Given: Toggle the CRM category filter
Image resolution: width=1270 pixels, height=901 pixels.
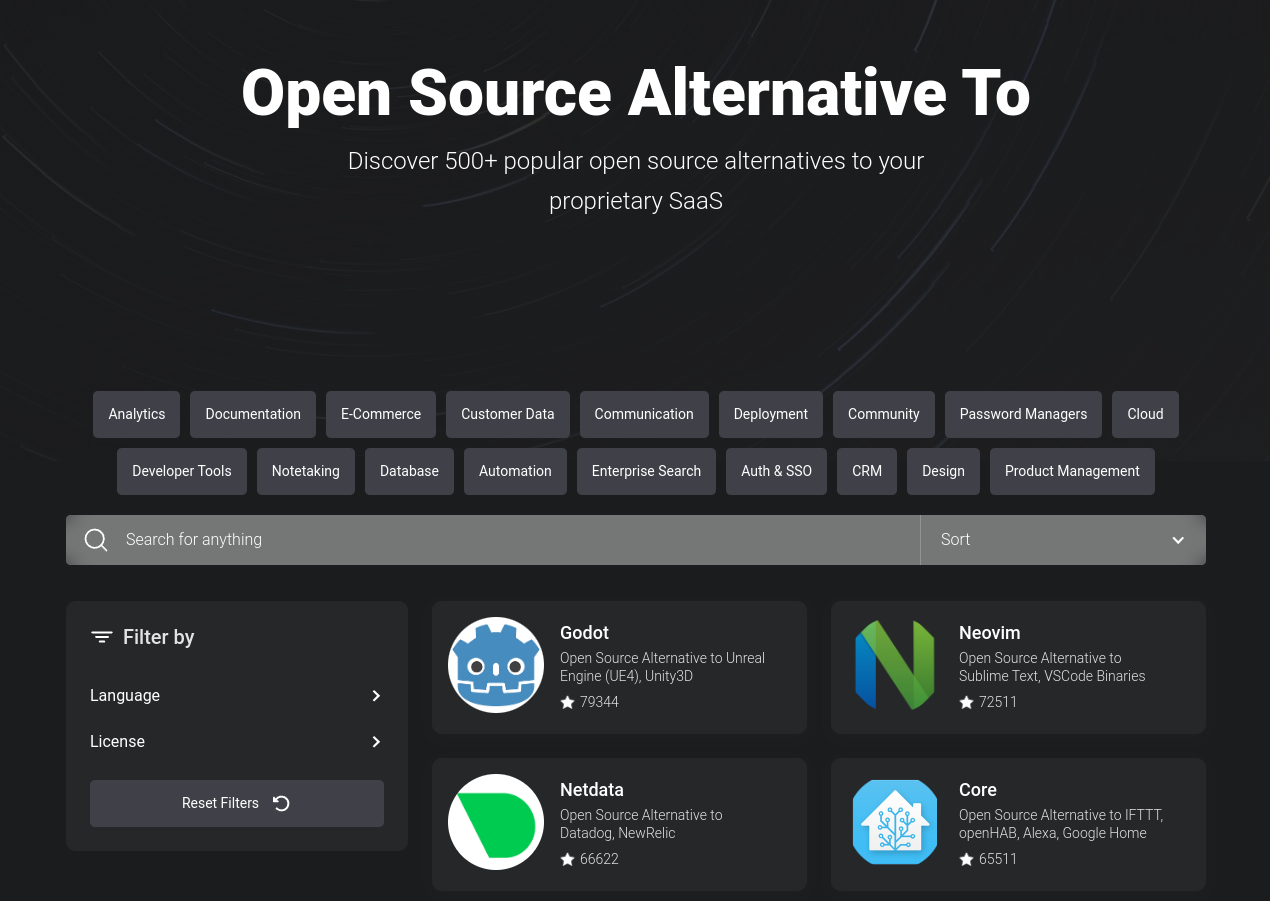Looking at the screenshot, I should (867, 471).
